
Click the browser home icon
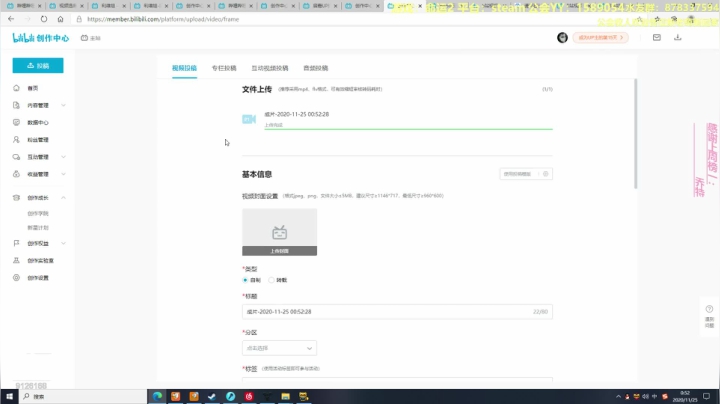click(x=60, y=19)
